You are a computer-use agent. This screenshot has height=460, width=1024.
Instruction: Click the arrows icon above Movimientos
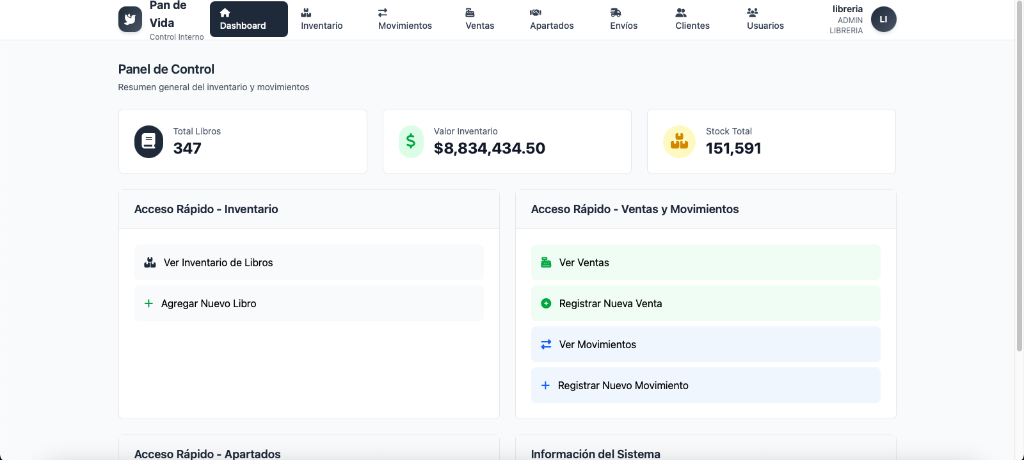pos(383,12)
